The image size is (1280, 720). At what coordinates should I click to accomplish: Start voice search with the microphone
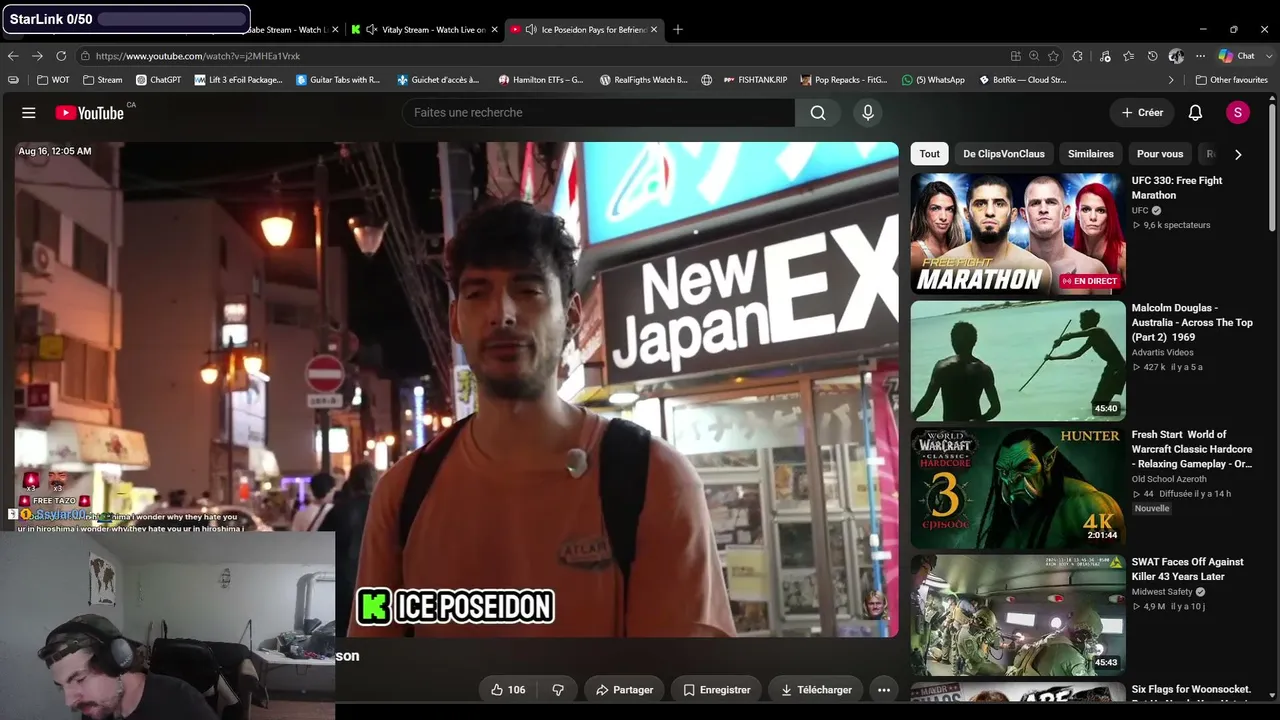868,113
